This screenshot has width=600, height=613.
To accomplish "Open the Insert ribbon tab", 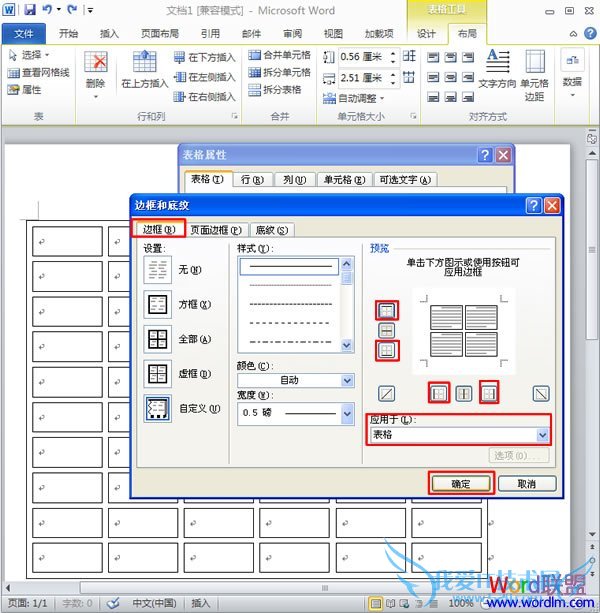I will 109,34.
